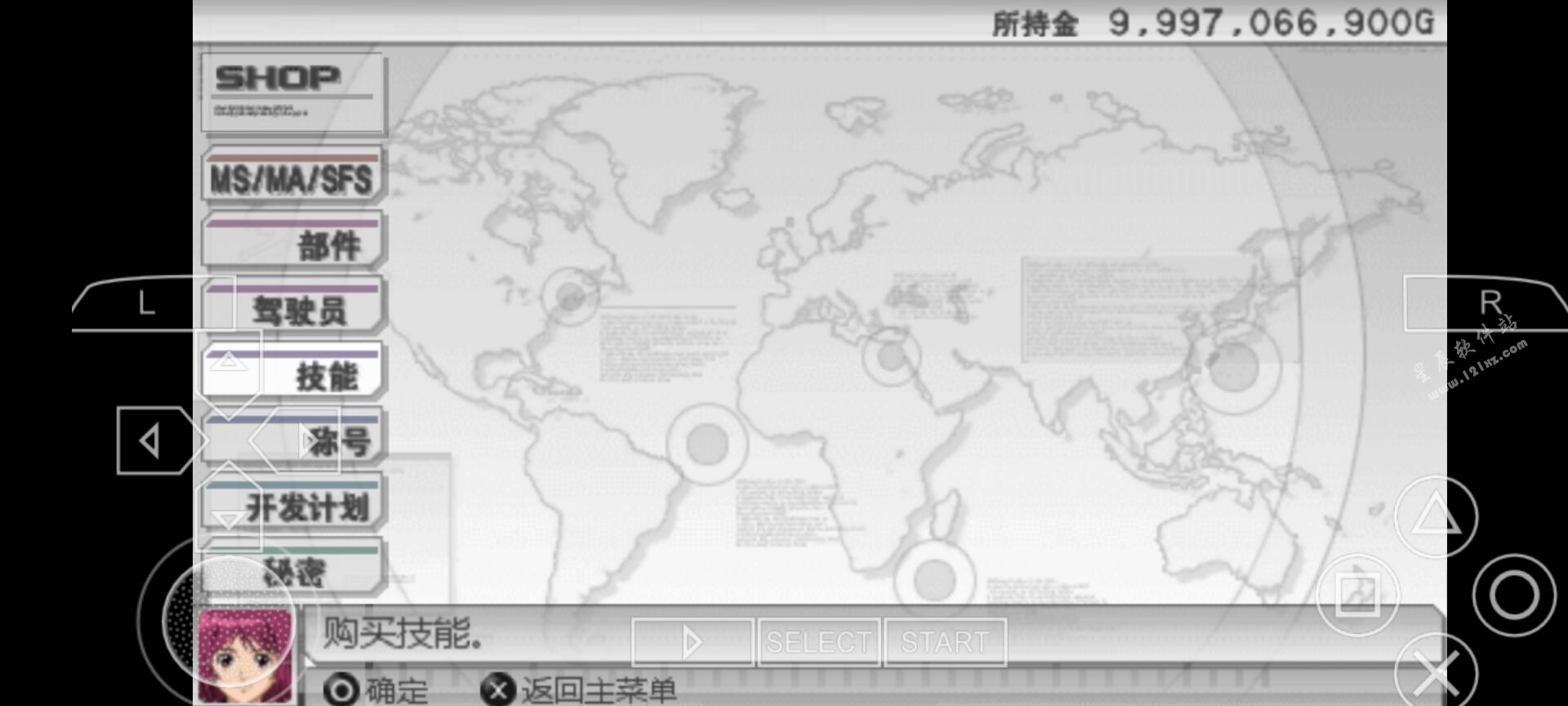Click the 所持金 money display

coord(1213,23)
